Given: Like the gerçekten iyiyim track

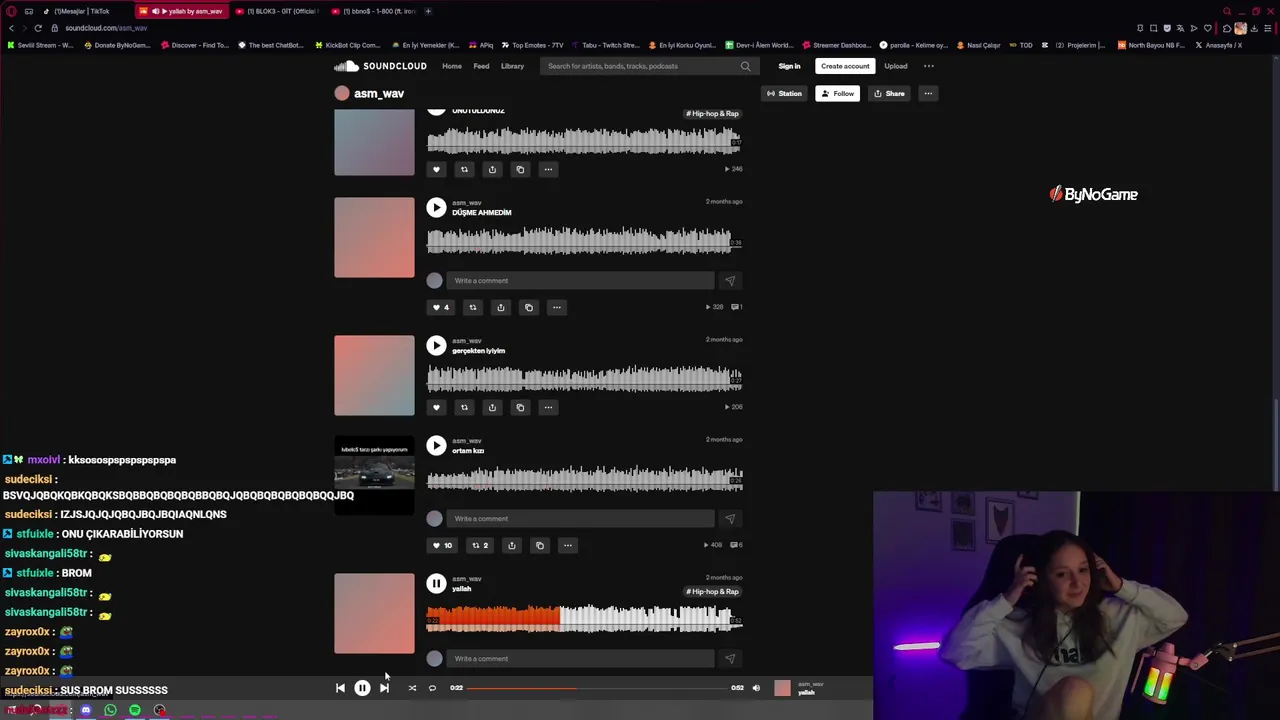Looking at the screenshot, I should point(436,407).
